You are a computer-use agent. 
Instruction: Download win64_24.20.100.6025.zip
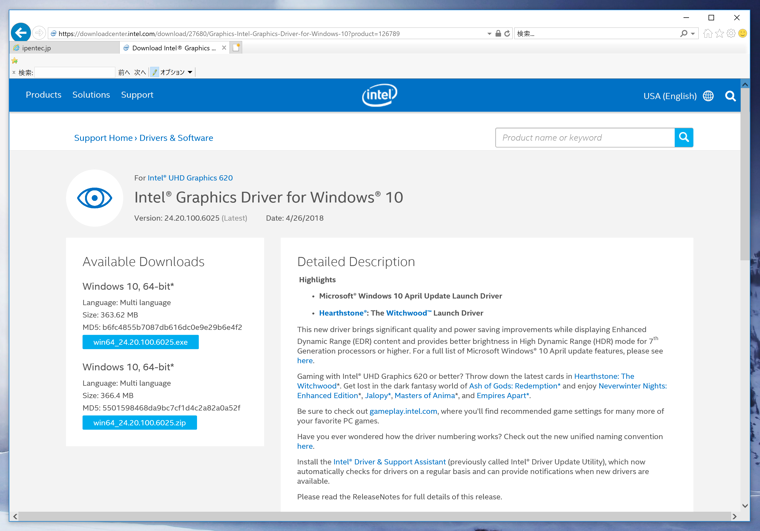click(x=140, y=422)
